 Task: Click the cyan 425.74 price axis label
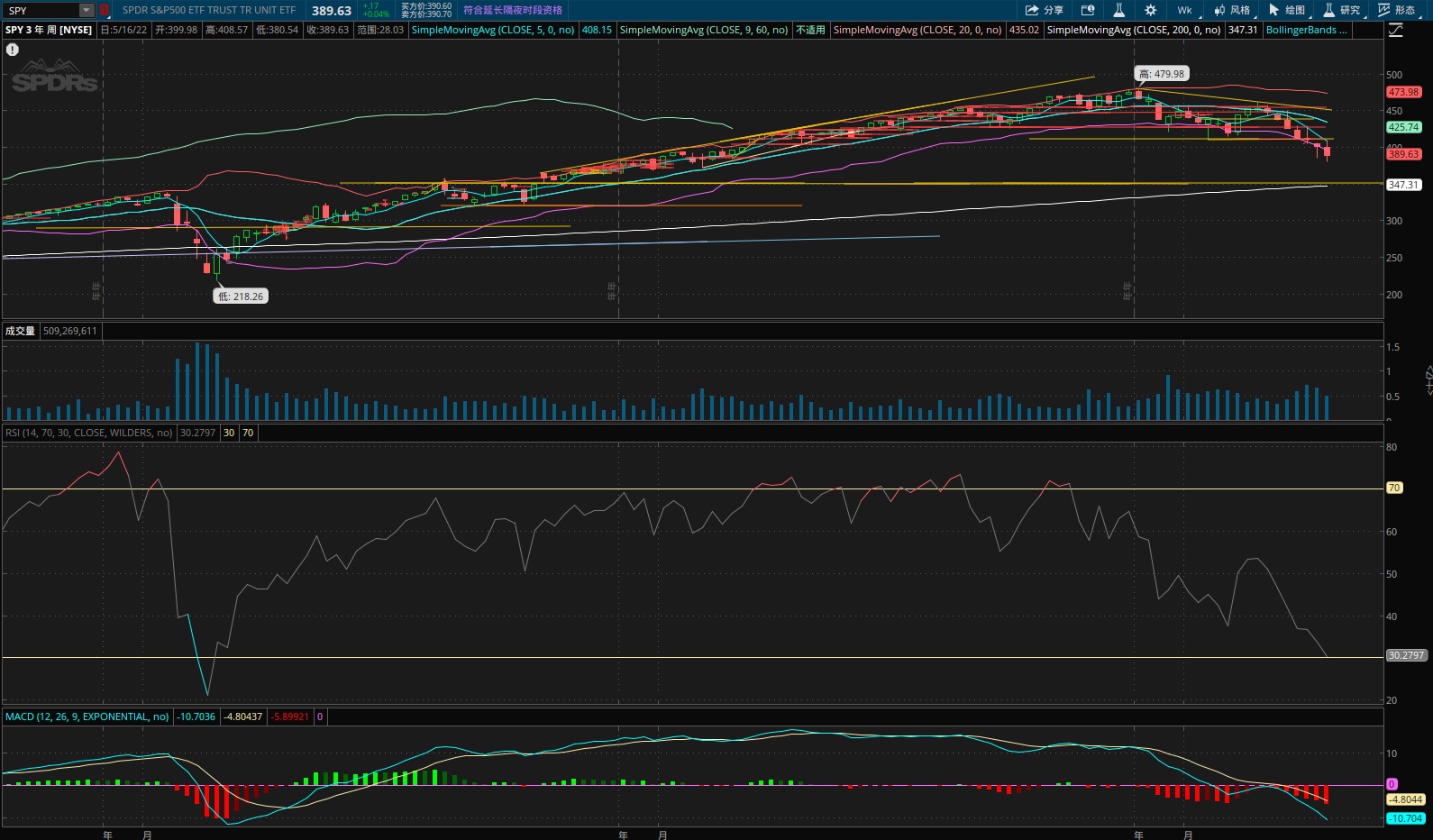pyautogui.click(x=1403, y=127)
